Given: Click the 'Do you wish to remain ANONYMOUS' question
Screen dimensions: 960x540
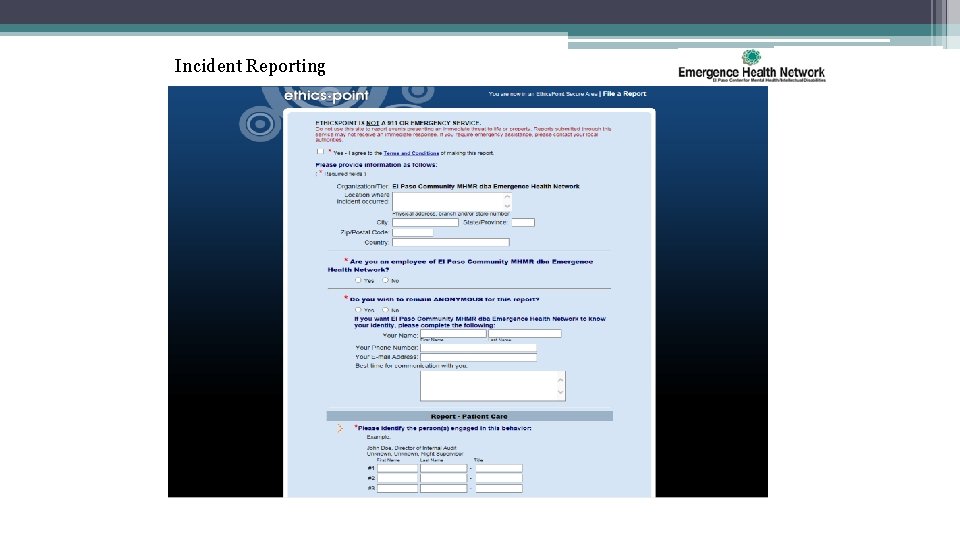Looking at the screenshot, I should (444, 299).
